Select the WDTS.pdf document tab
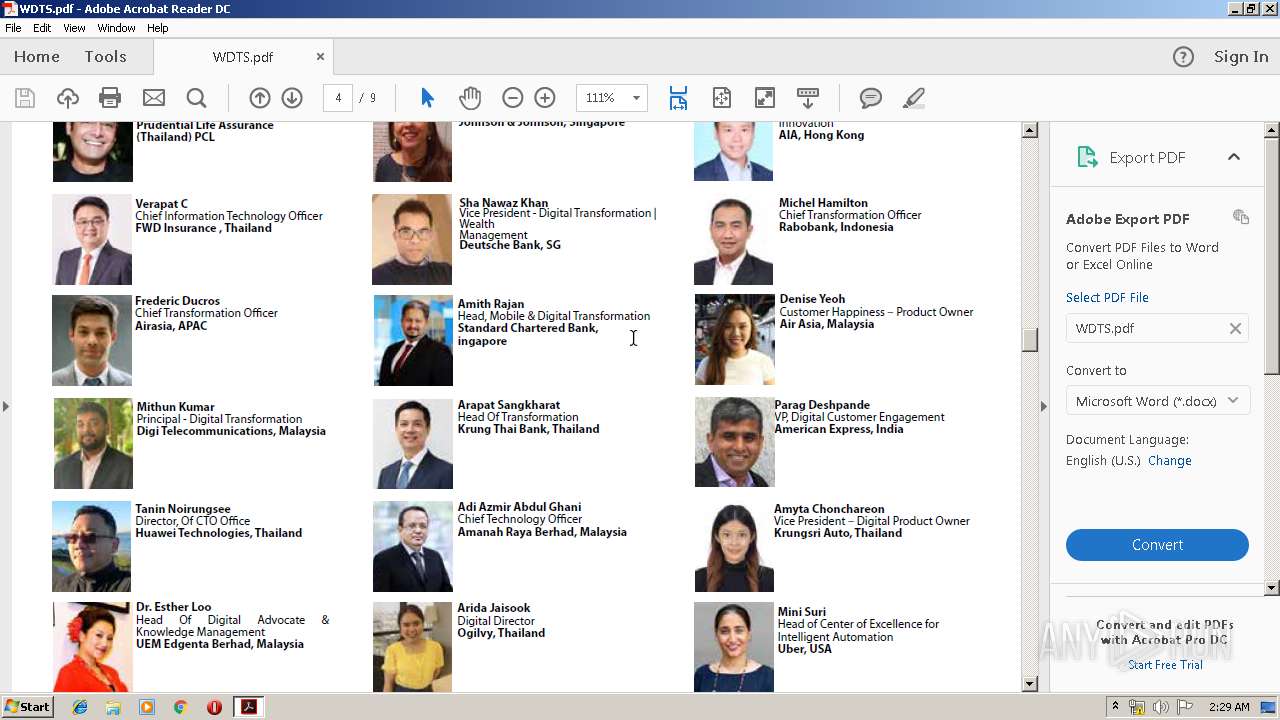This screenshot has height=720, width=1280. pos(243,57)
